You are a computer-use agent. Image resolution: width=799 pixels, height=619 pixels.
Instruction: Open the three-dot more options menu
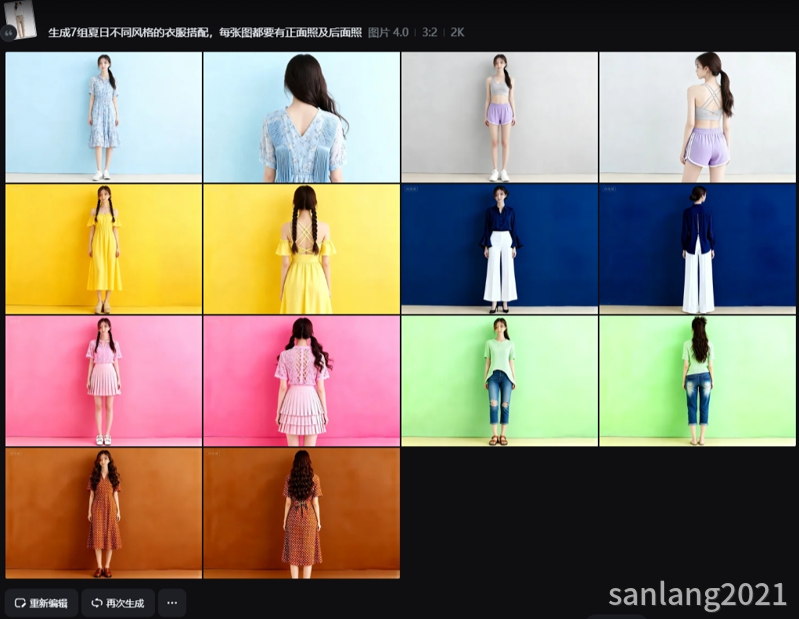click(x=172, y=603)
